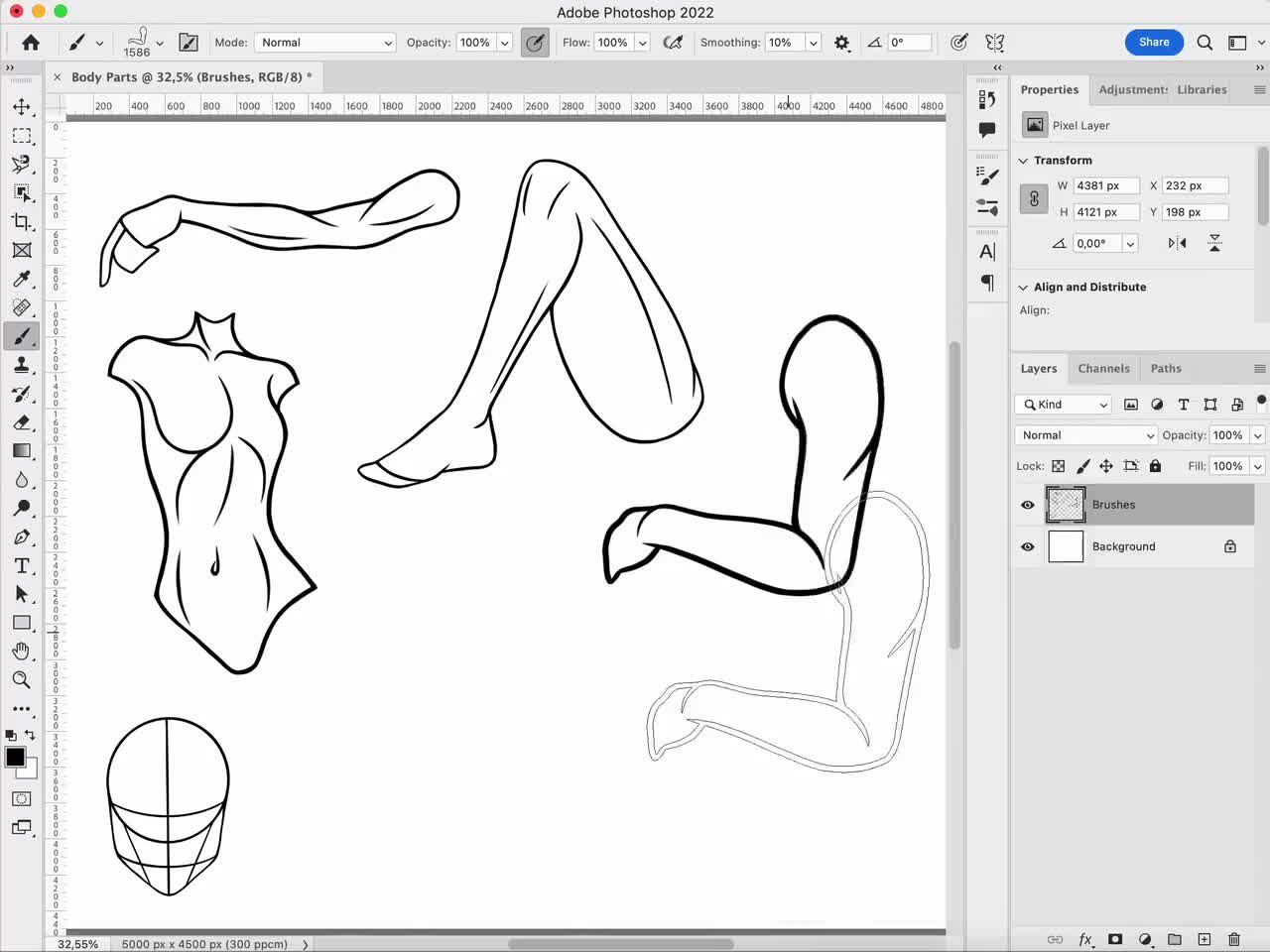The width and height of the screenshot is (1270, 952).
Task: Hide the Brushes layer
Action: pos(1027,505)
